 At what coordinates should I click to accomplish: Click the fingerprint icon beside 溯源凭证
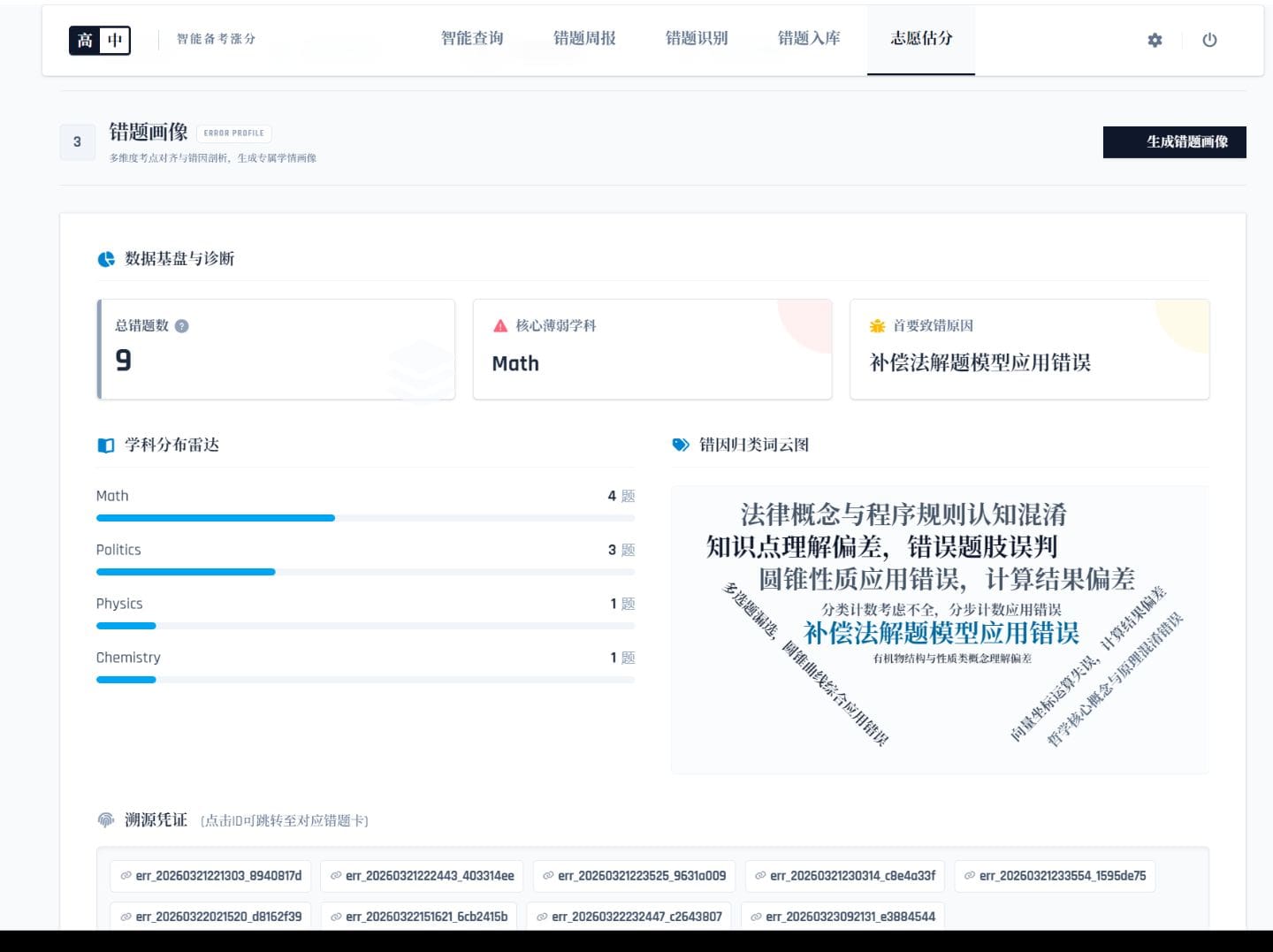(x=106, y=820)
